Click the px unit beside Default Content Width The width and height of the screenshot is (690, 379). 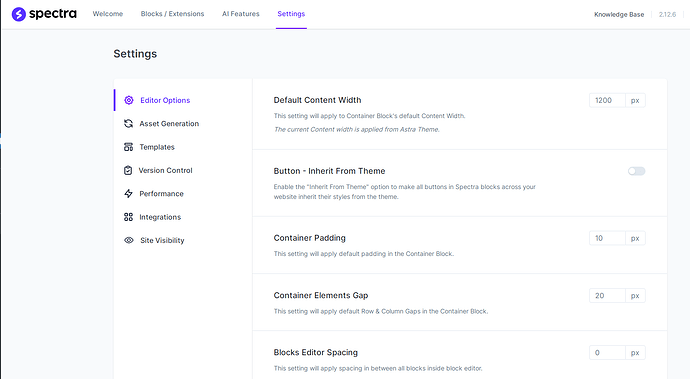click(x=635, y=100)
